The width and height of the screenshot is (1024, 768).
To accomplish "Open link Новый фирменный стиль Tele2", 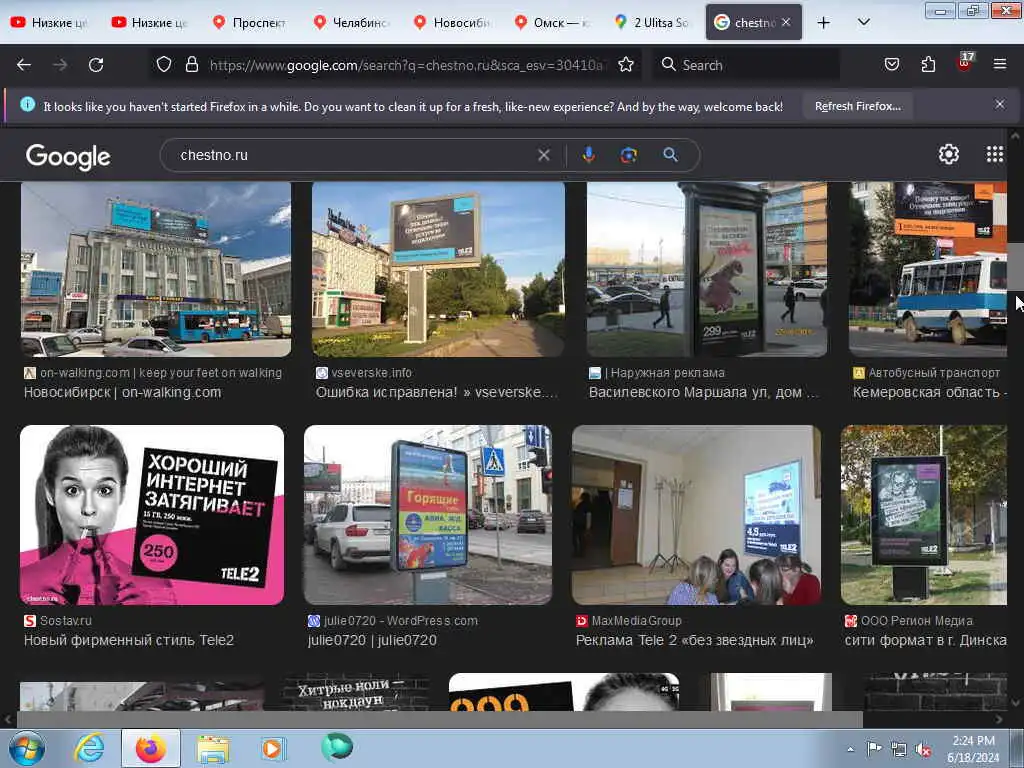I will 129,640.
